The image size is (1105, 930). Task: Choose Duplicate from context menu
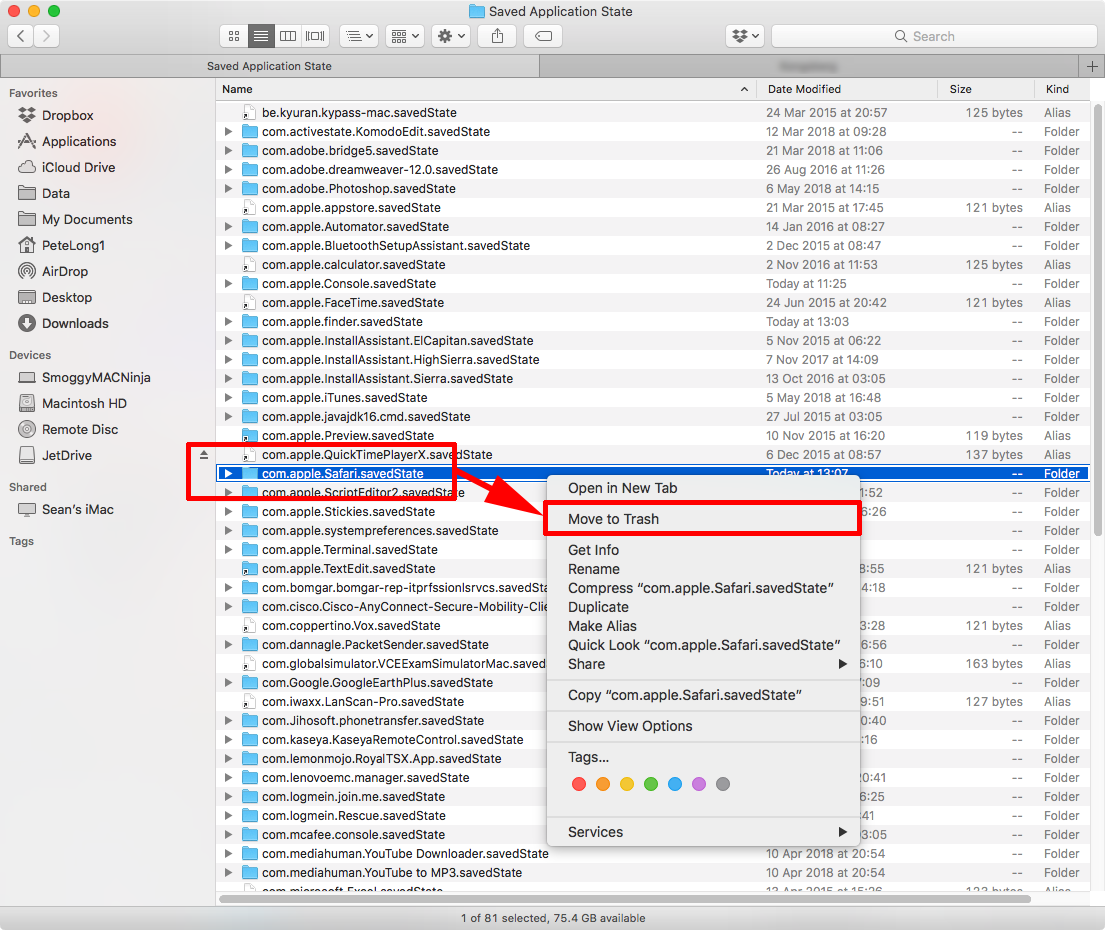[703, 607]
